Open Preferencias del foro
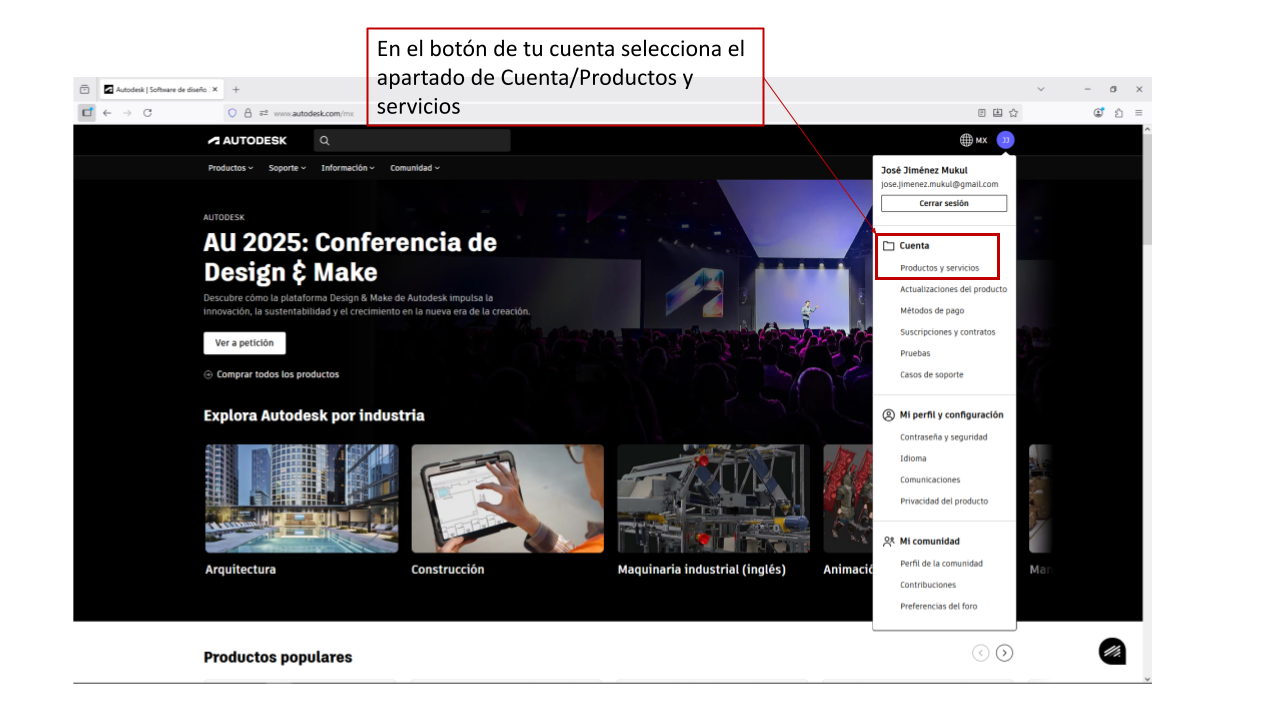 pos(939,606)
